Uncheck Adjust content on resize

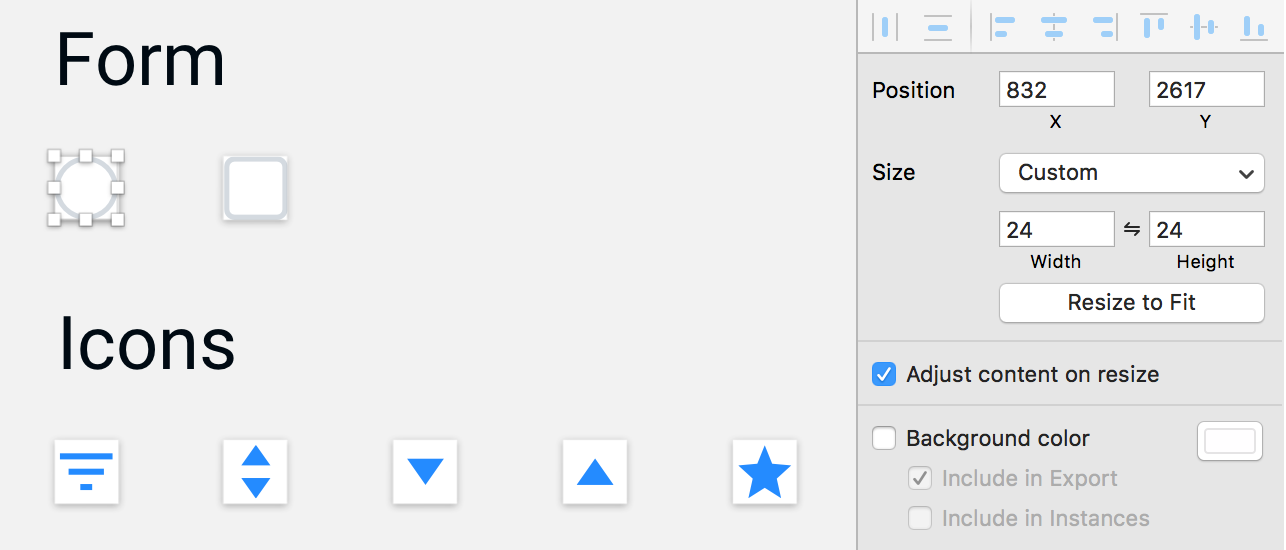[x=884, y=374]
